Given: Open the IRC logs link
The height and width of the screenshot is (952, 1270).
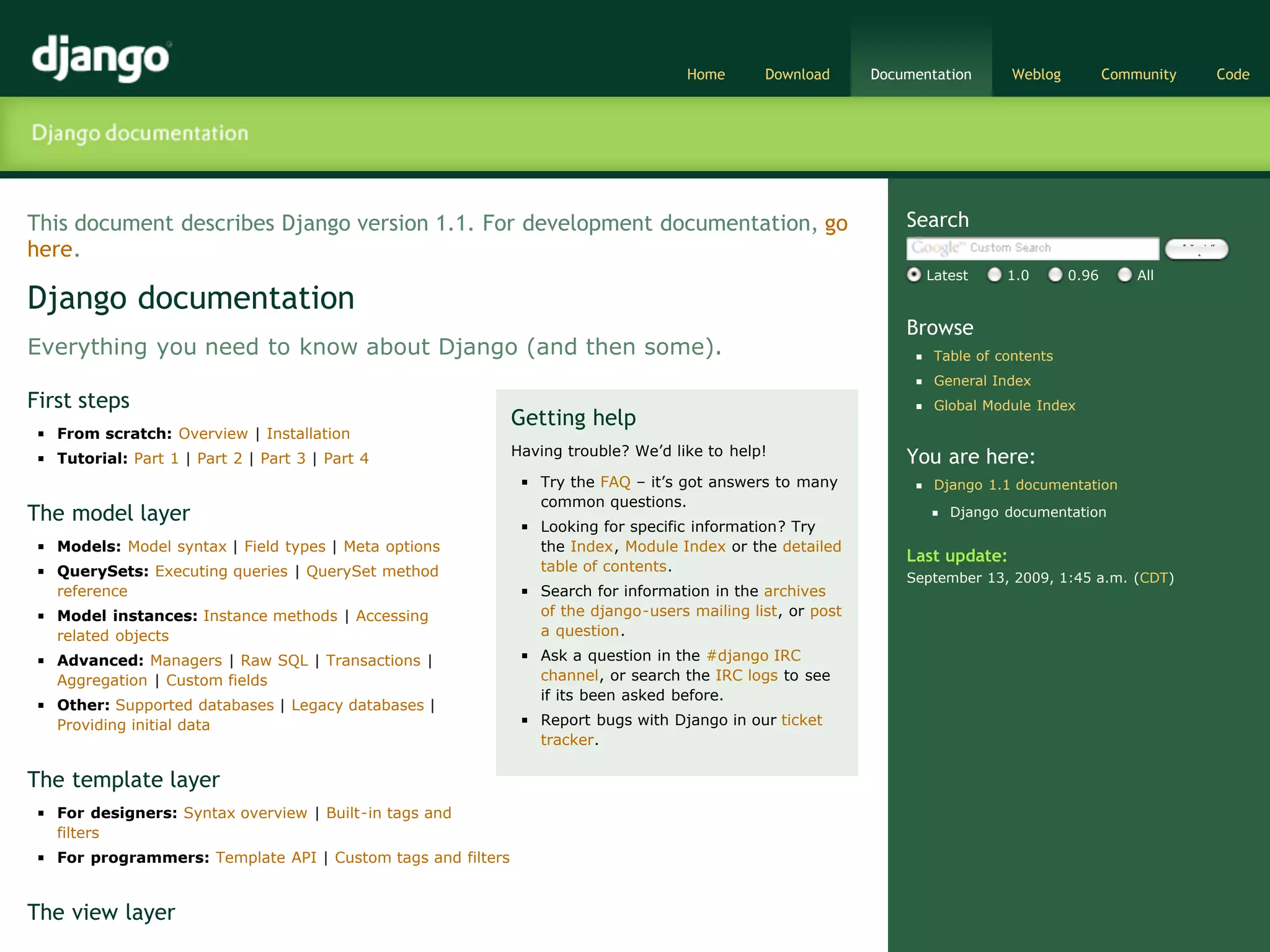Looking at the screenshot, I should (x=747, y=675).
